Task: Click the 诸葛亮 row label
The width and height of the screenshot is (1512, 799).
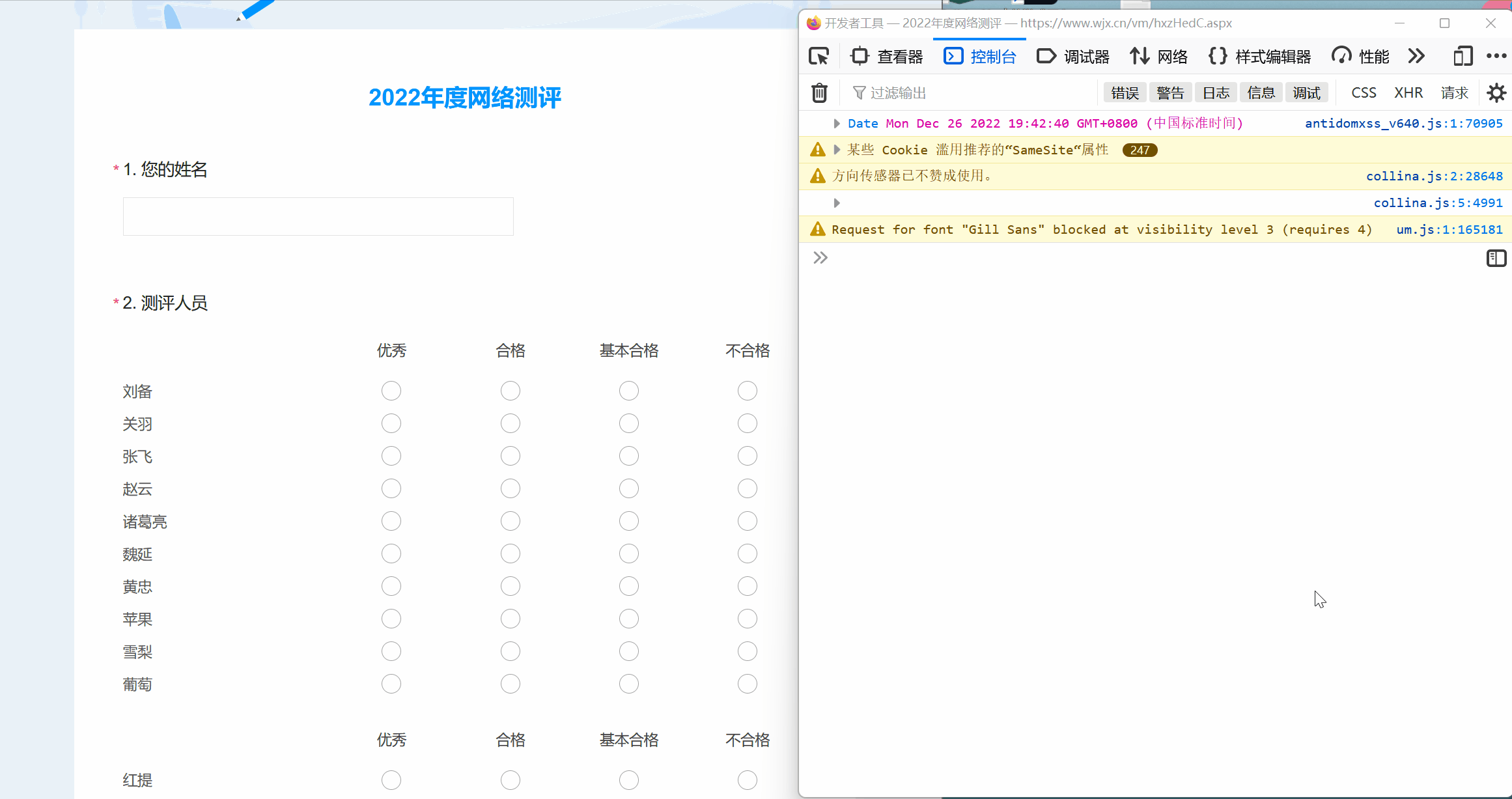Action: tap(145, 522)
